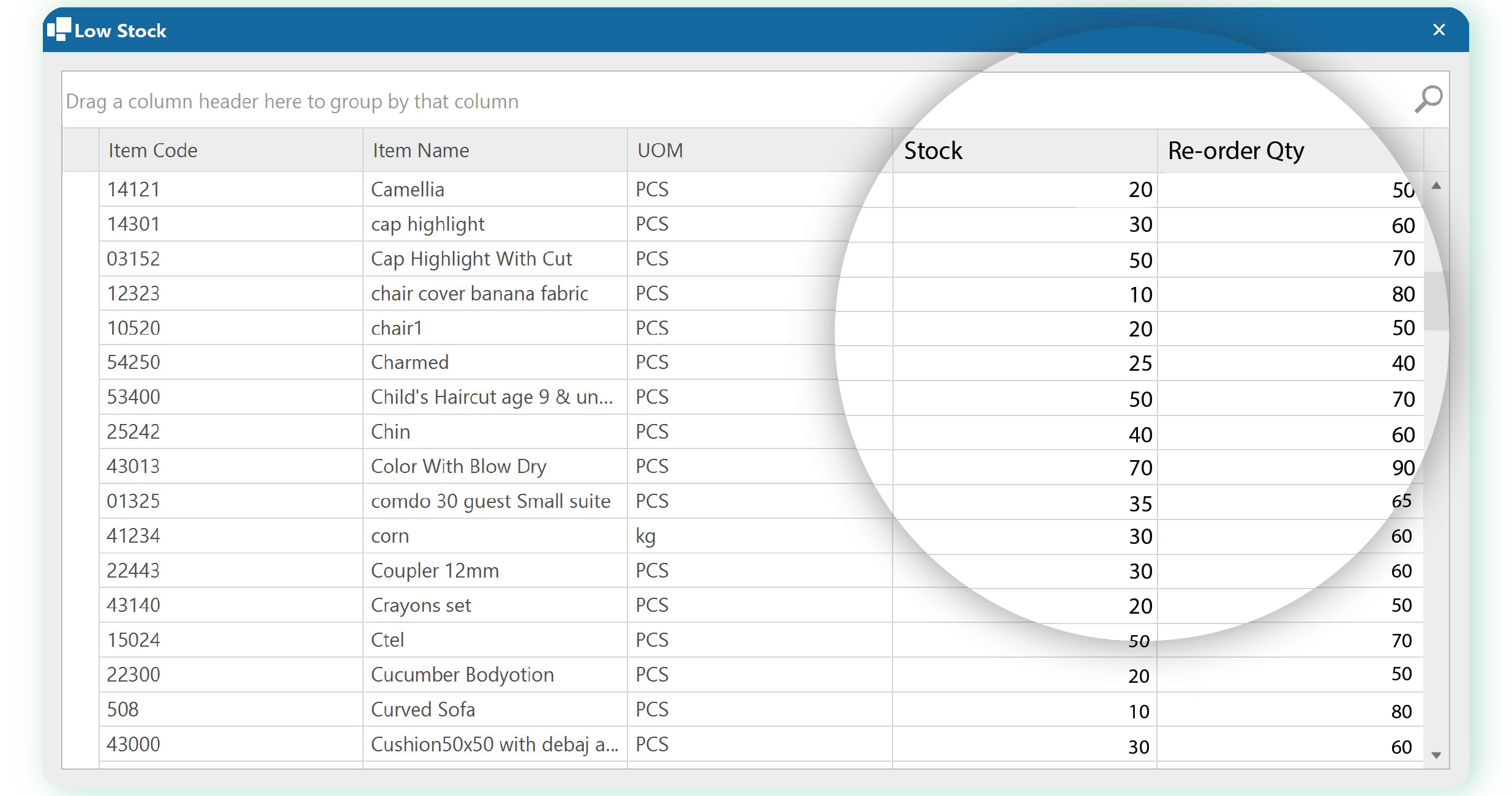Click the Re-order Qty column header
Viewport: 1512px width, 796px height.
pos(1235,151)
